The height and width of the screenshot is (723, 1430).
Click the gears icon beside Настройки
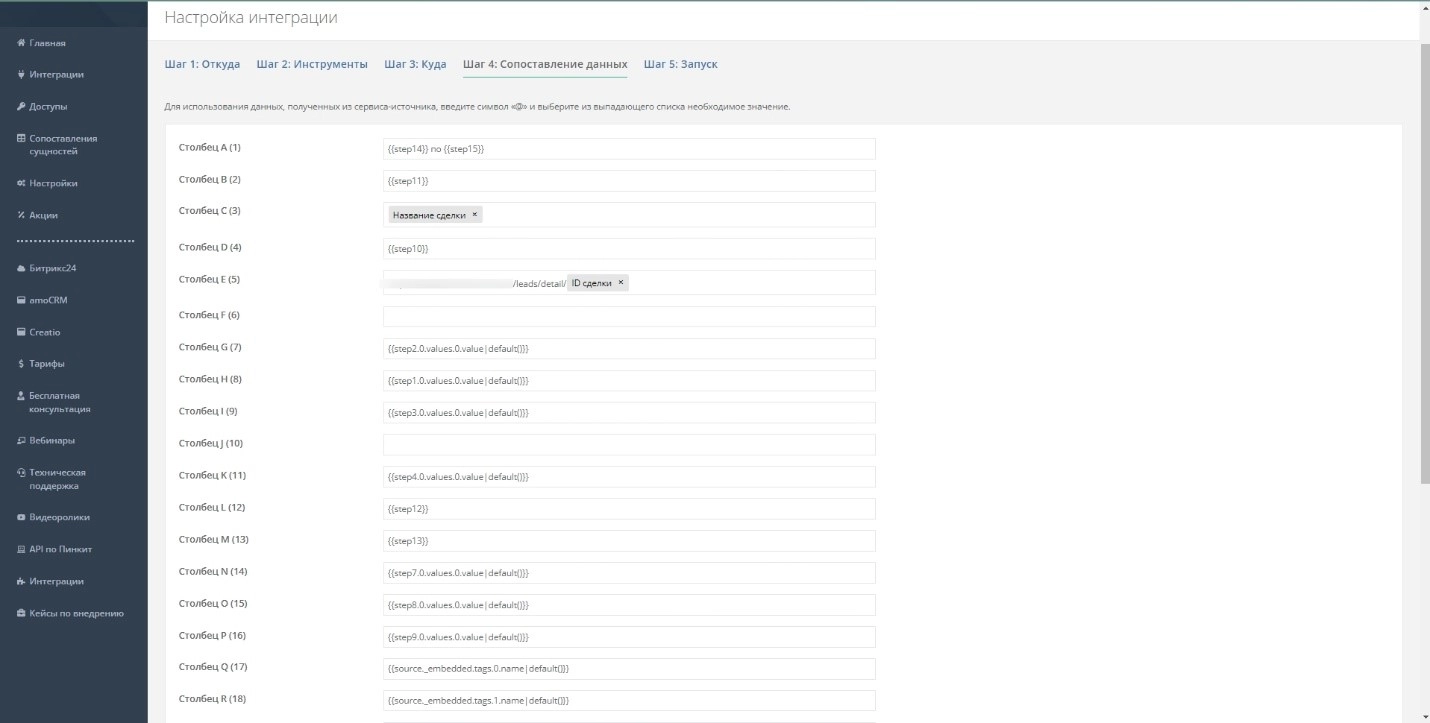coord(21,184)
